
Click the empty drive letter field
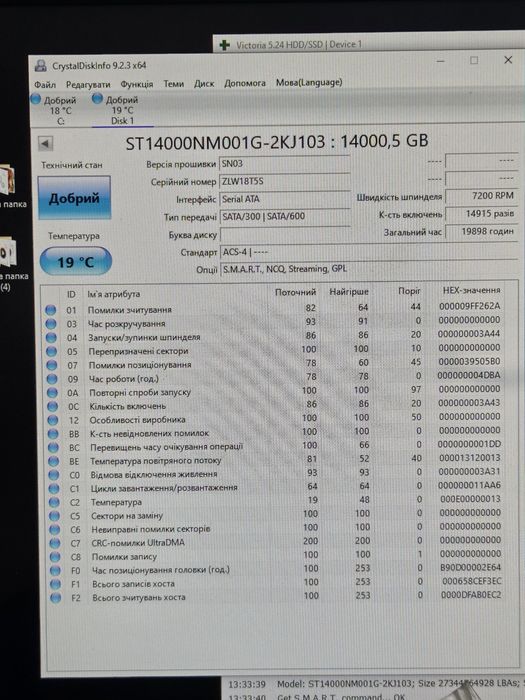[285, 234]
